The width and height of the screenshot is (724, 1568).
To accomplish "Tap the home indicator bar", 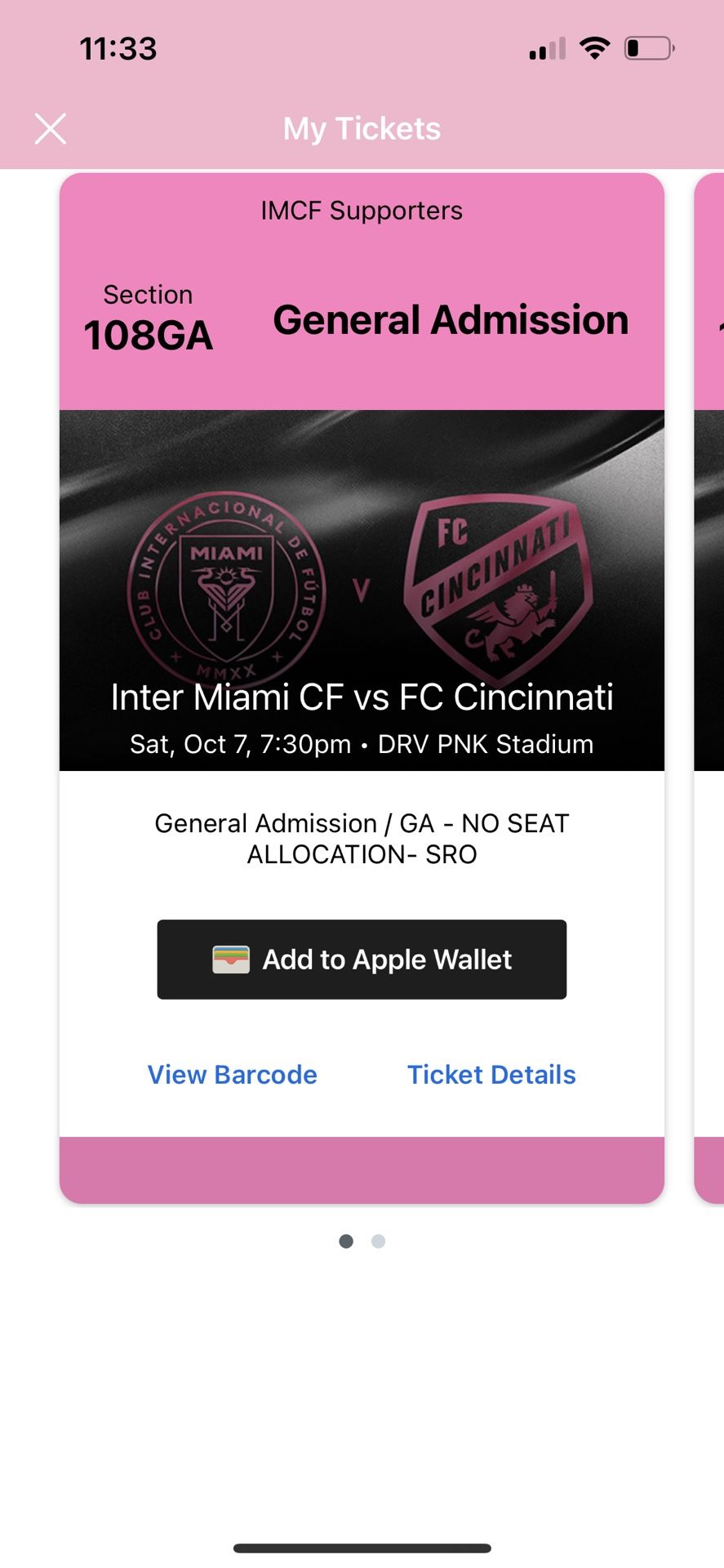I will [362, 1548].
